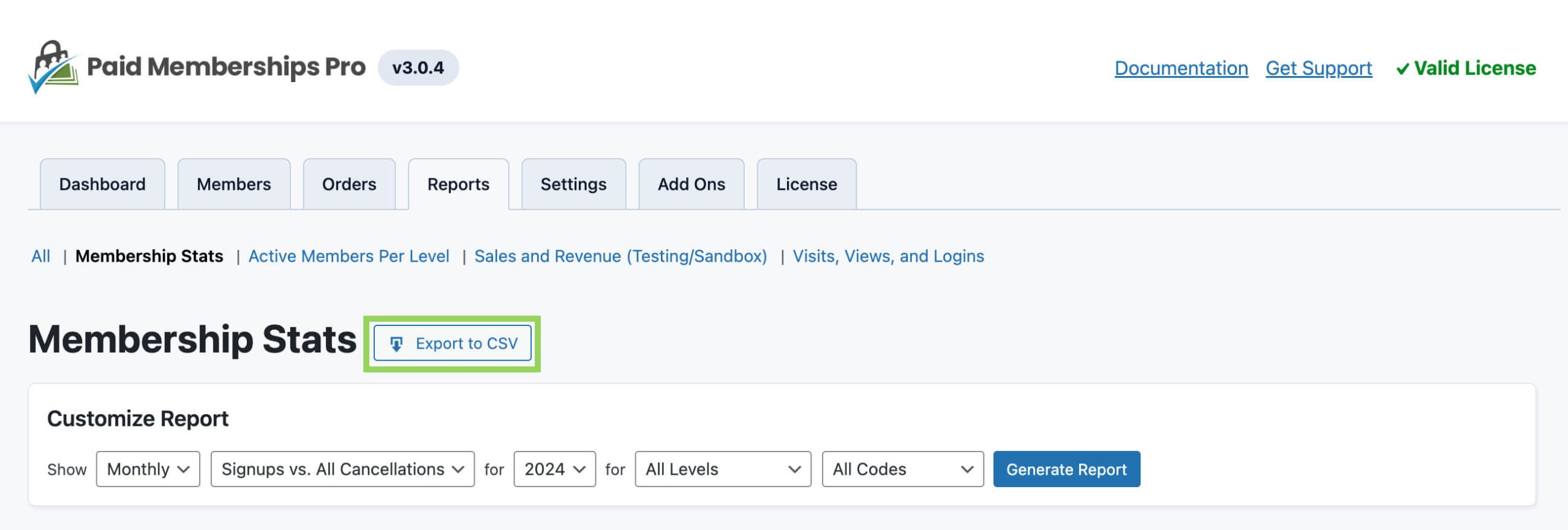Click the Valid License status text

(1475, 68)
